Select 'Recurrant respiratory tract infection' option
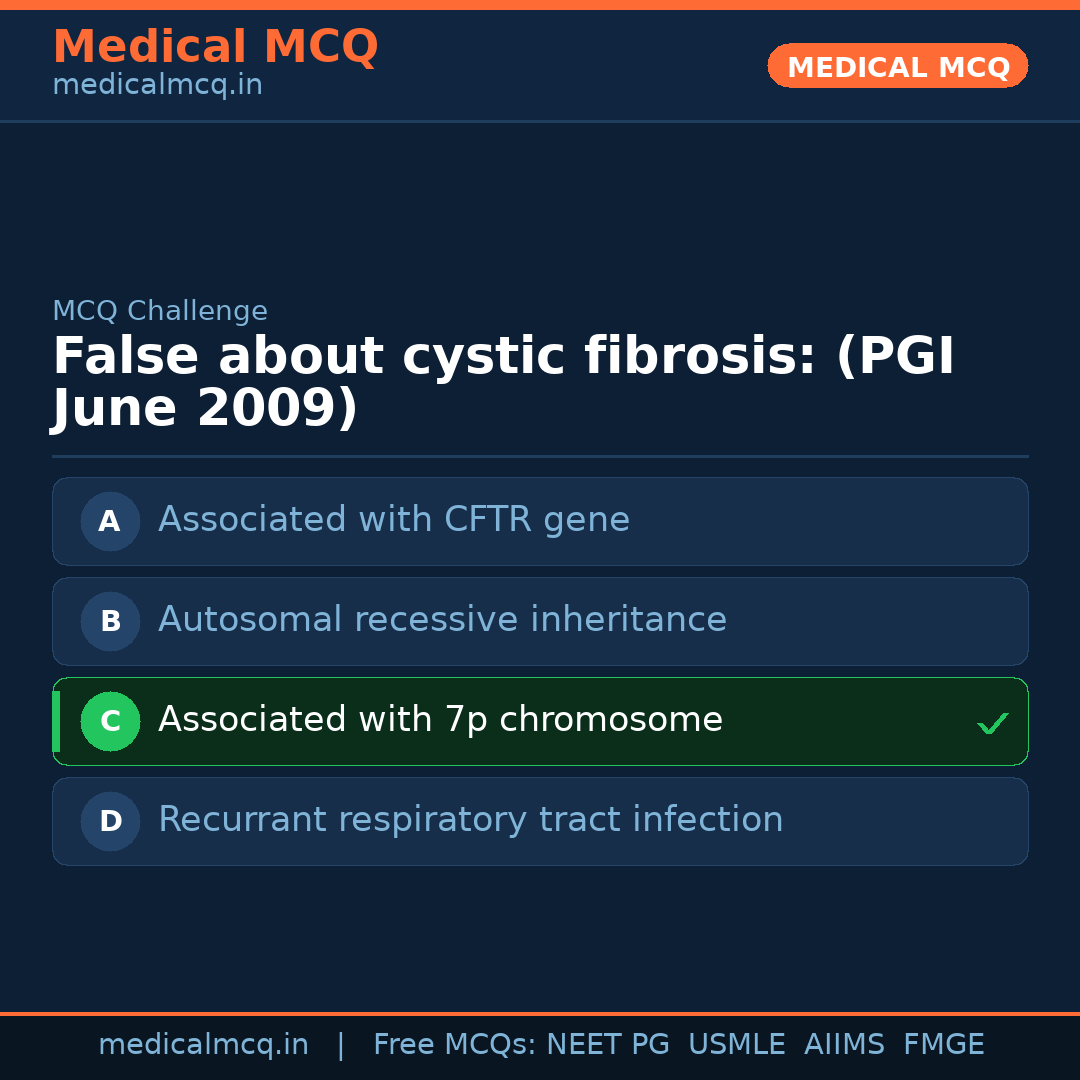1080x1080 pixels. [470, 820]
